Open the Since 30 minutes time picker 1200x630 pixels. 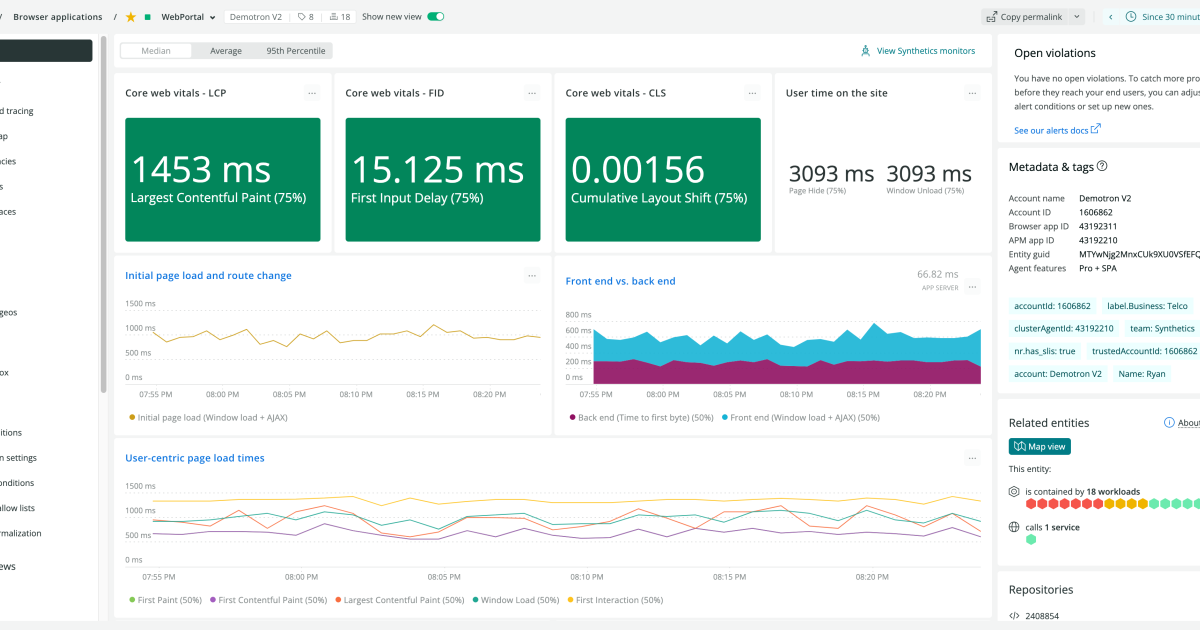1160,17
